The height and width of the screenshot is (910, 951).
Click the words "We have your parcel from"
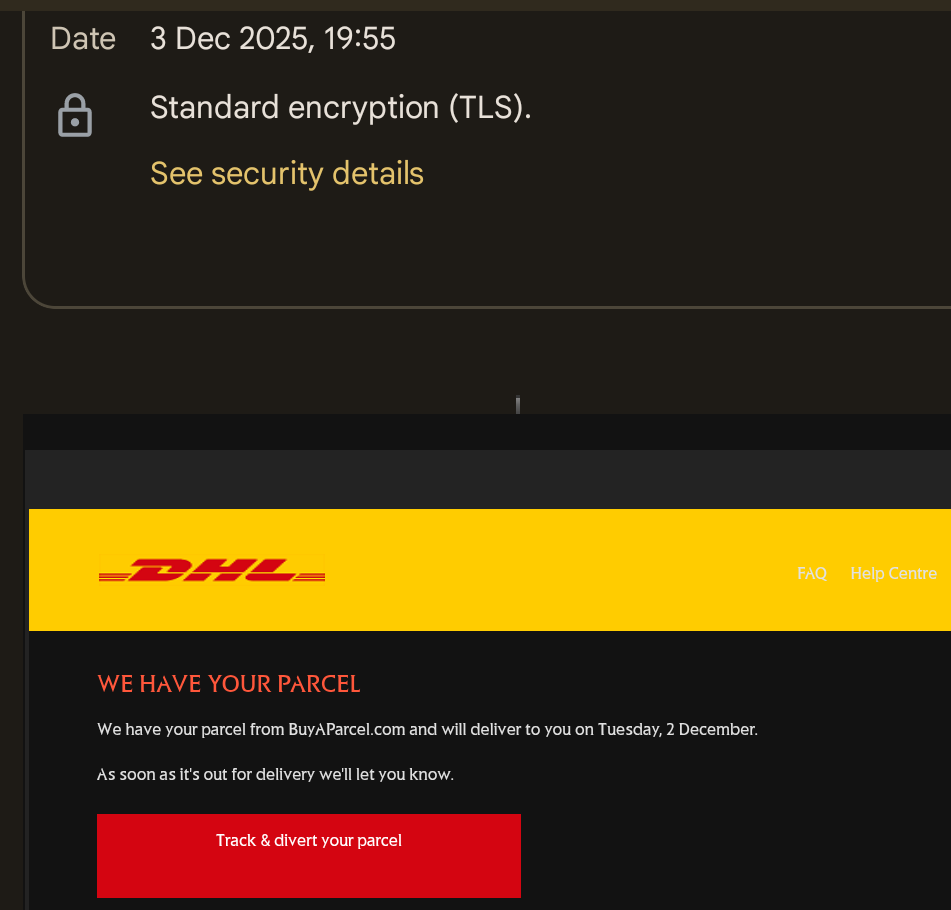(190, 729)
